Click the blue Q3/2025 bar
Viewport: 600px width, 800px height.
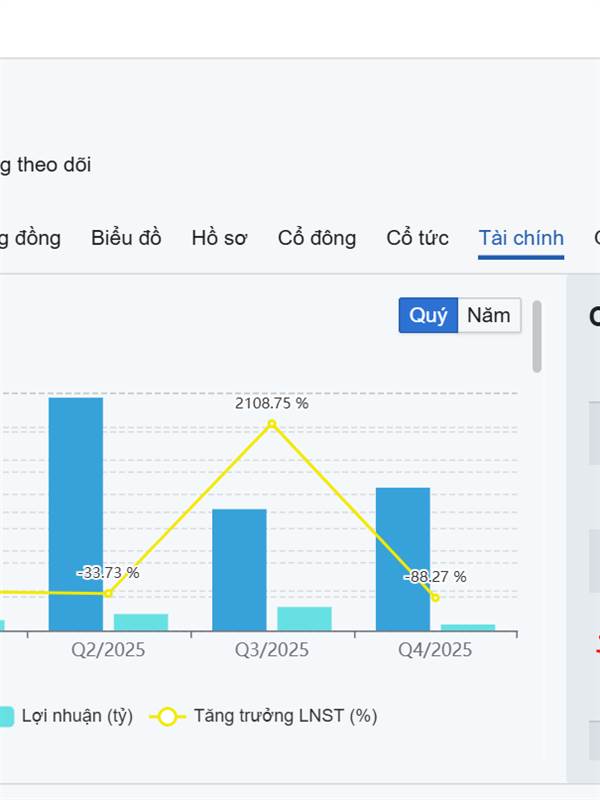tap(239, 570)
